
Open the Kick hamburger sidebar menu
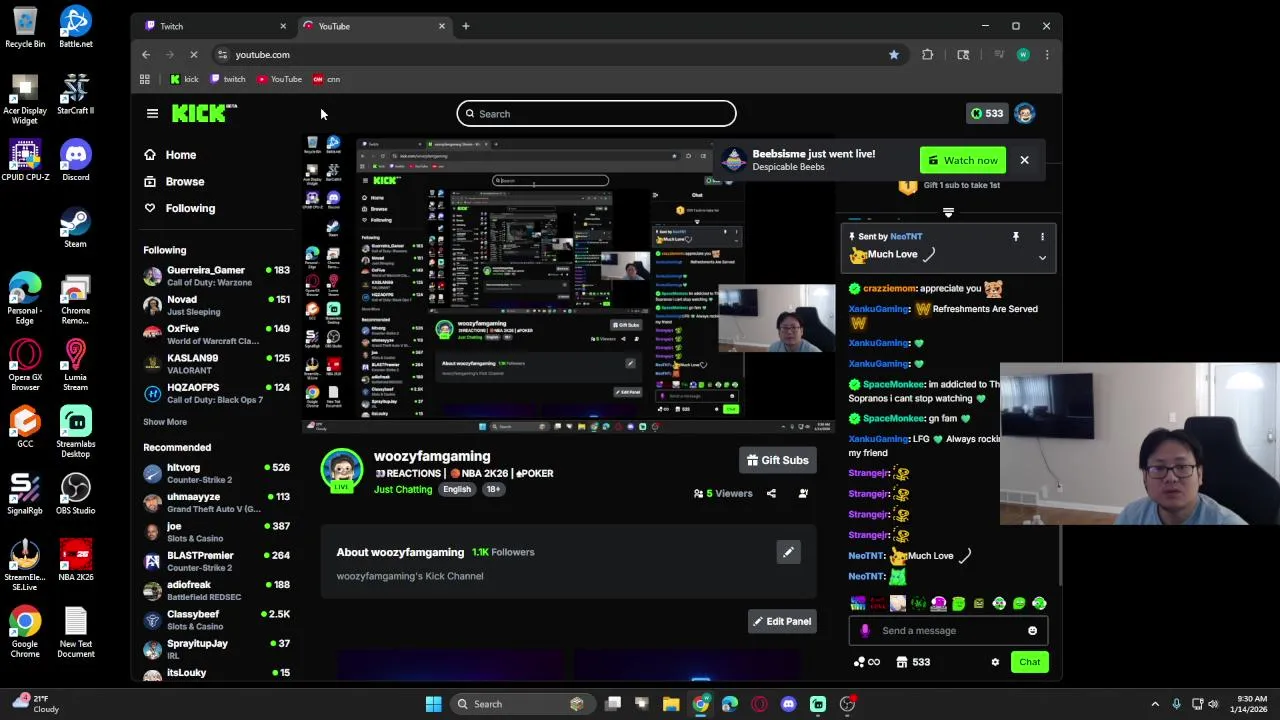coord(152,114)
